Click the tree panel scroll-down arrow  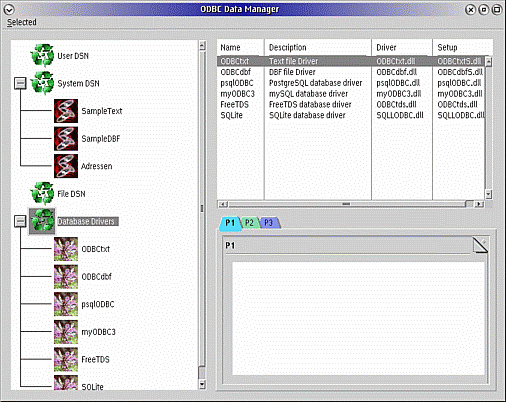(202, 385)
